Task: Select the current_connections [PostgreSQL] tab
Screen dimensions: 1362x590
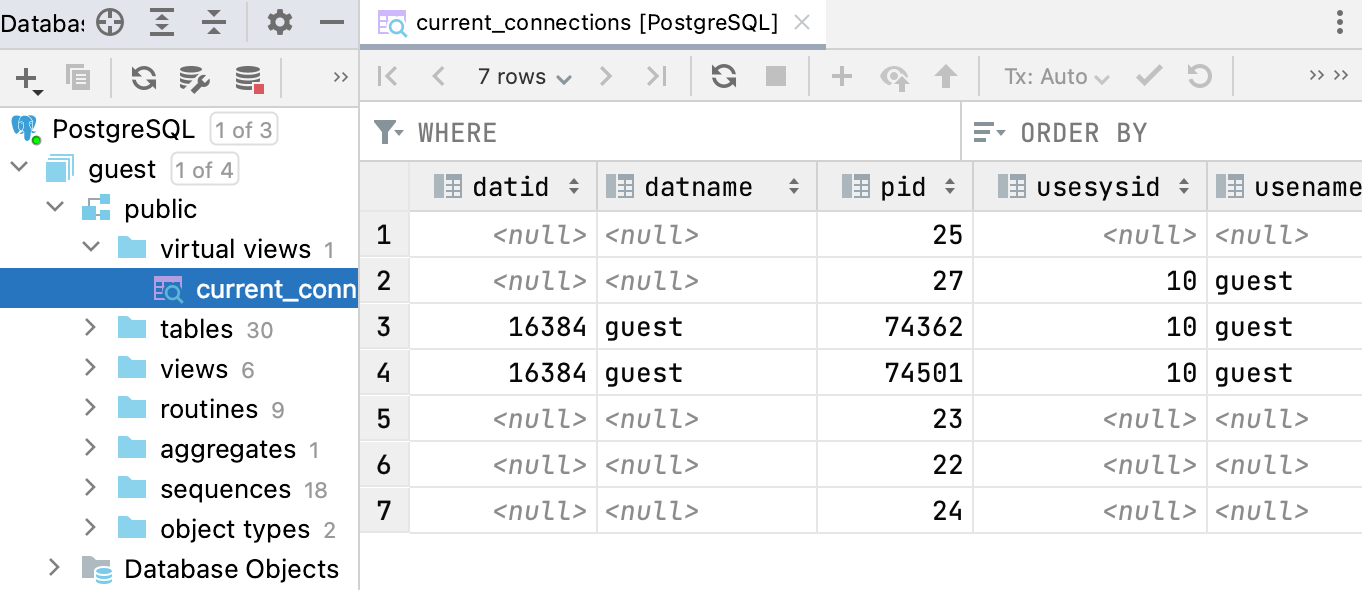Action: (x=596, y=23)
